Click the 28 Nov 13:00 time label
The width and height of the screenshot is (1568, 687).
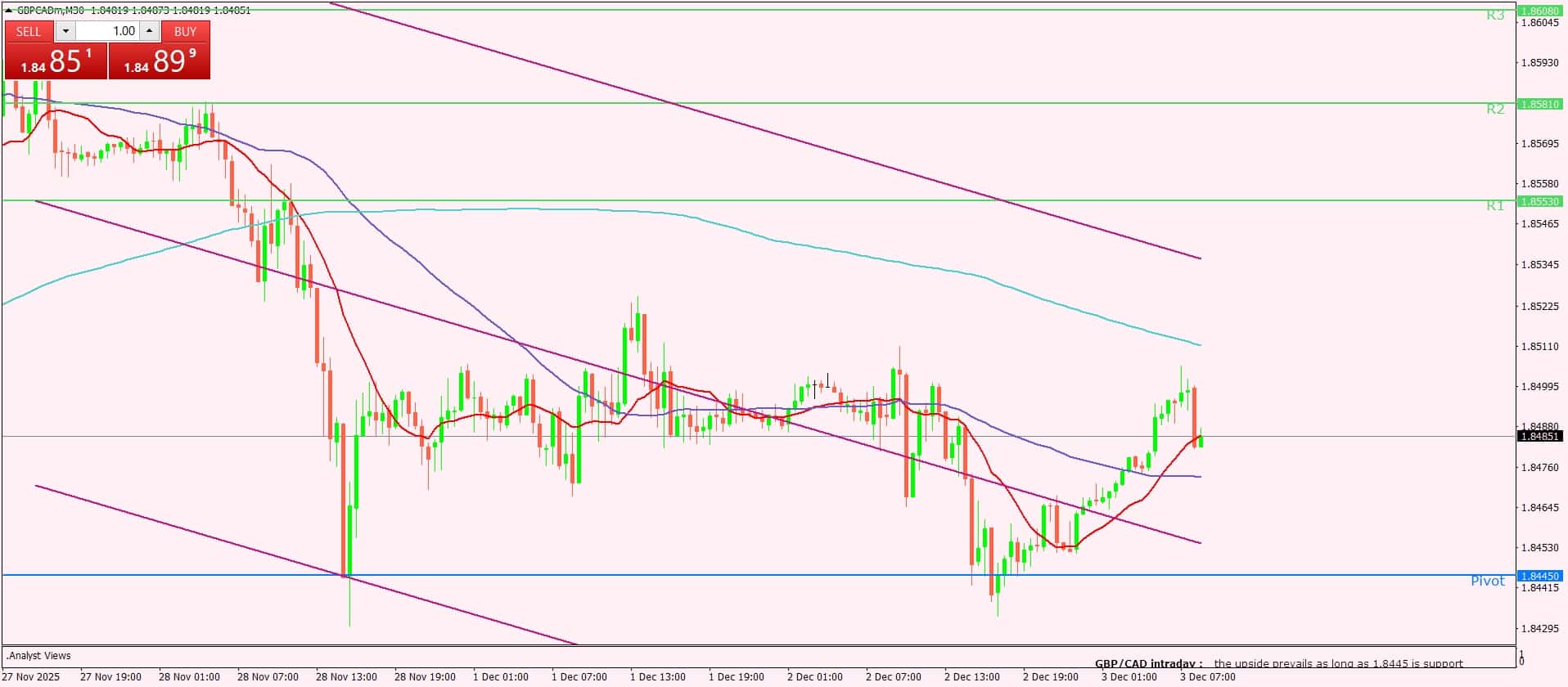(346, 677)
